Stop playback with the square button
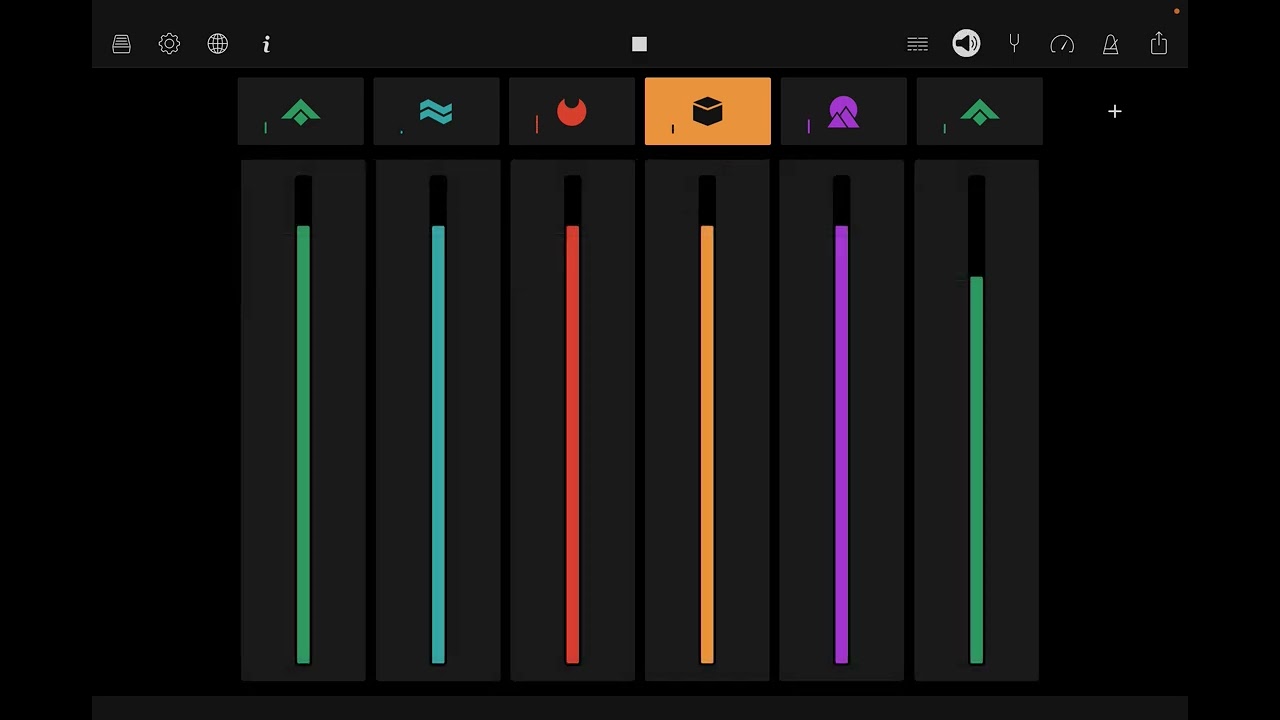1280x720 pixels. pos(640,44)
